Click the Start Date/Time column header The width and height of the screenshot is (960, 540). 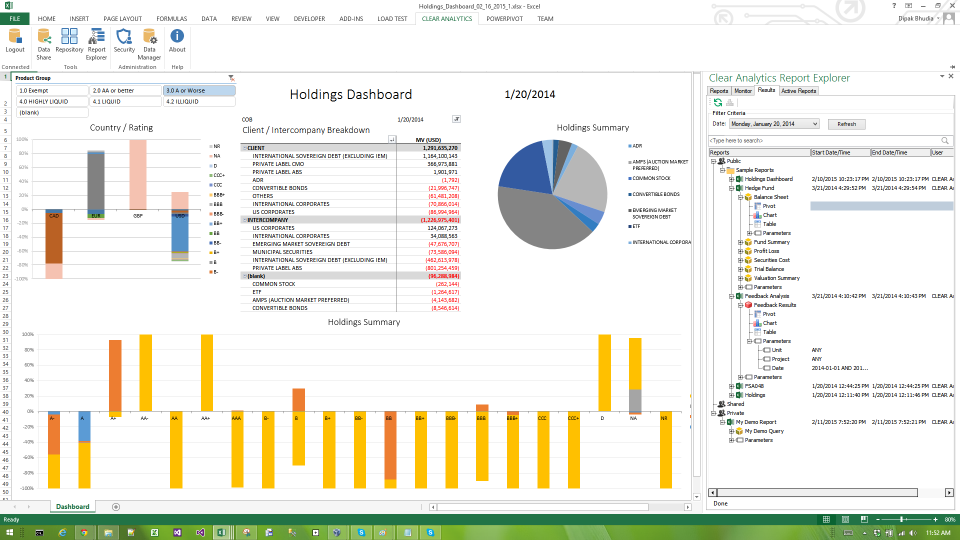[839, 152]
